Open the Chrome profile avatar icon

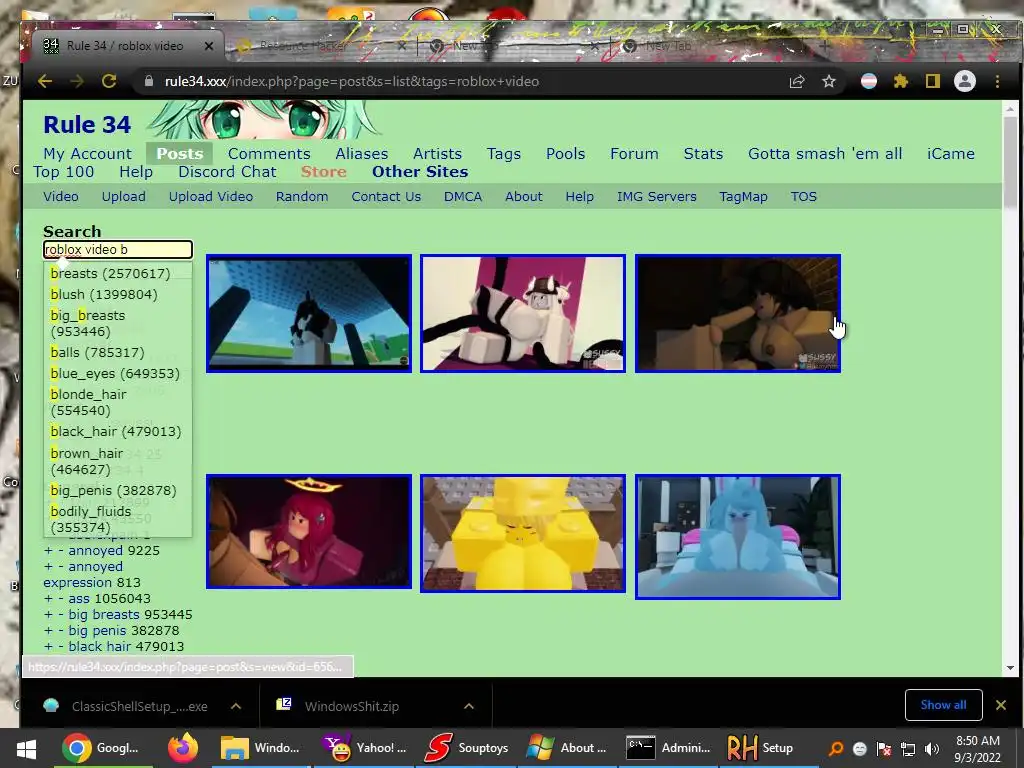point(965,81)
